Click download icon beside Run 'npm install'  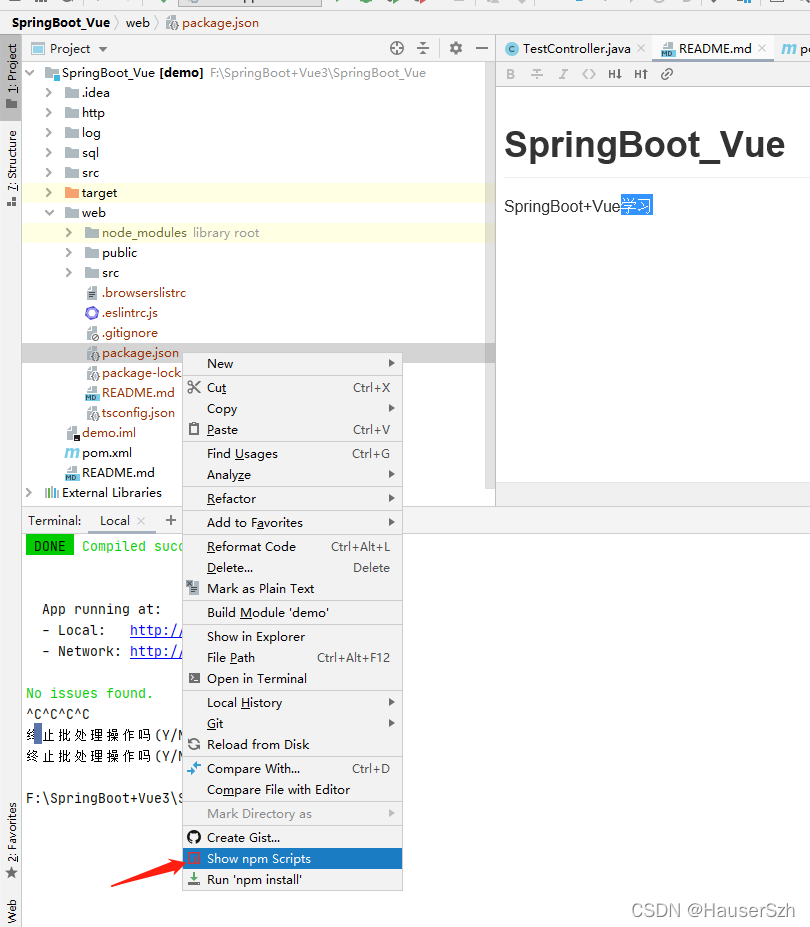194,880
